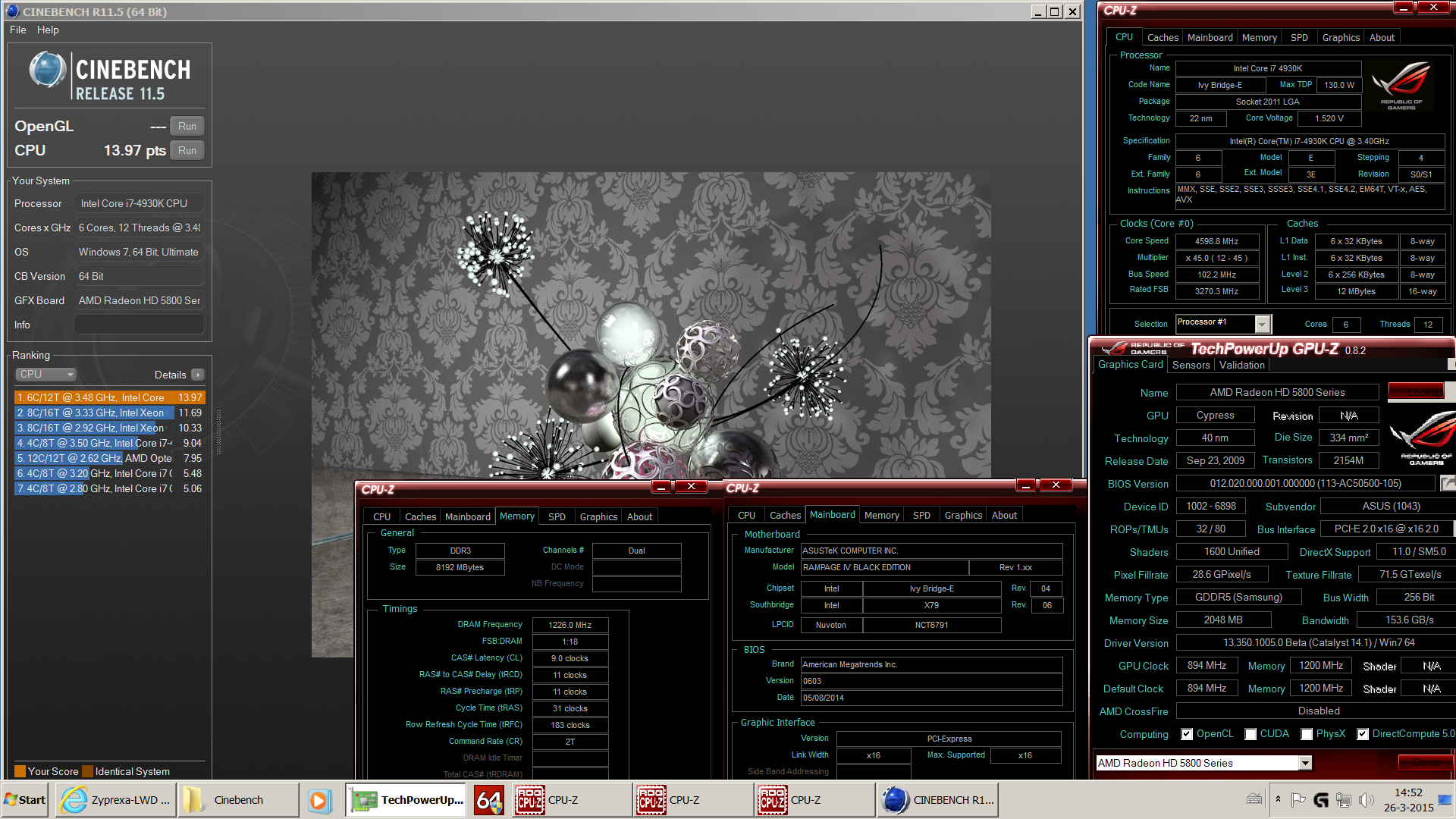Select ranking row 8C/16T @ 2.92 GHz
The height and width of the screenshot is (819, 1456).
[x=109, y=428]
